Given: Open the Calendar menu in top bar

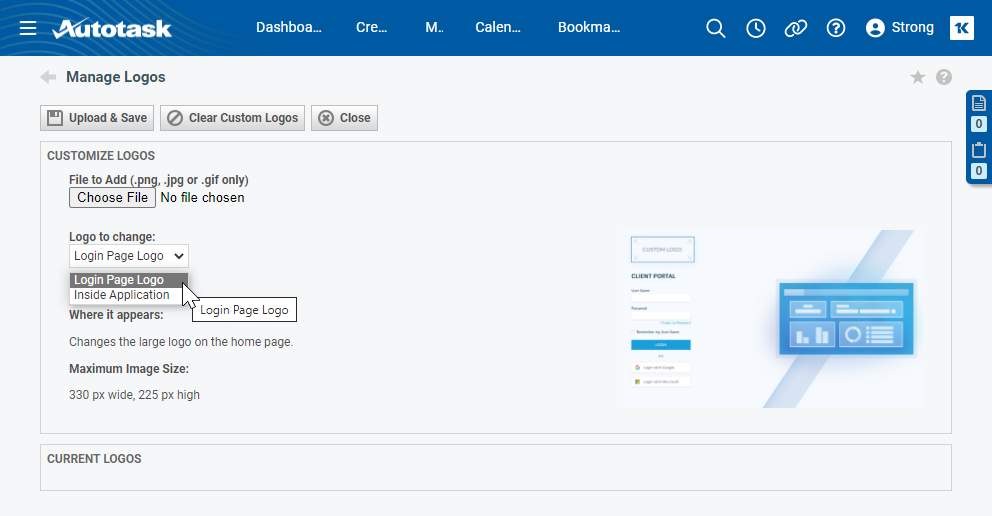Looking at the screenshot, I should tap(498, 28).
